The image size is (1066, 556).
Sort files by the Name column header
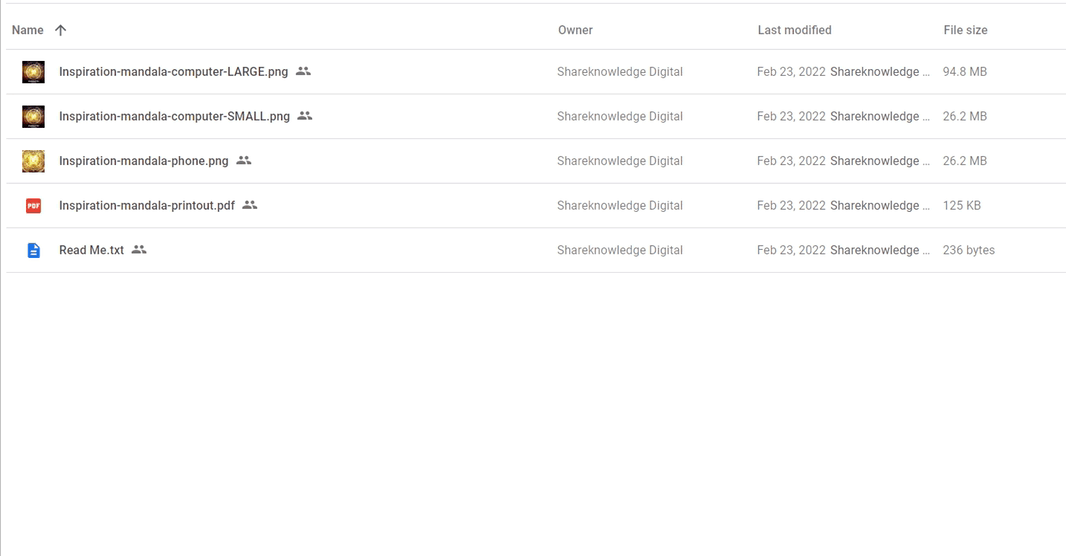27,30
